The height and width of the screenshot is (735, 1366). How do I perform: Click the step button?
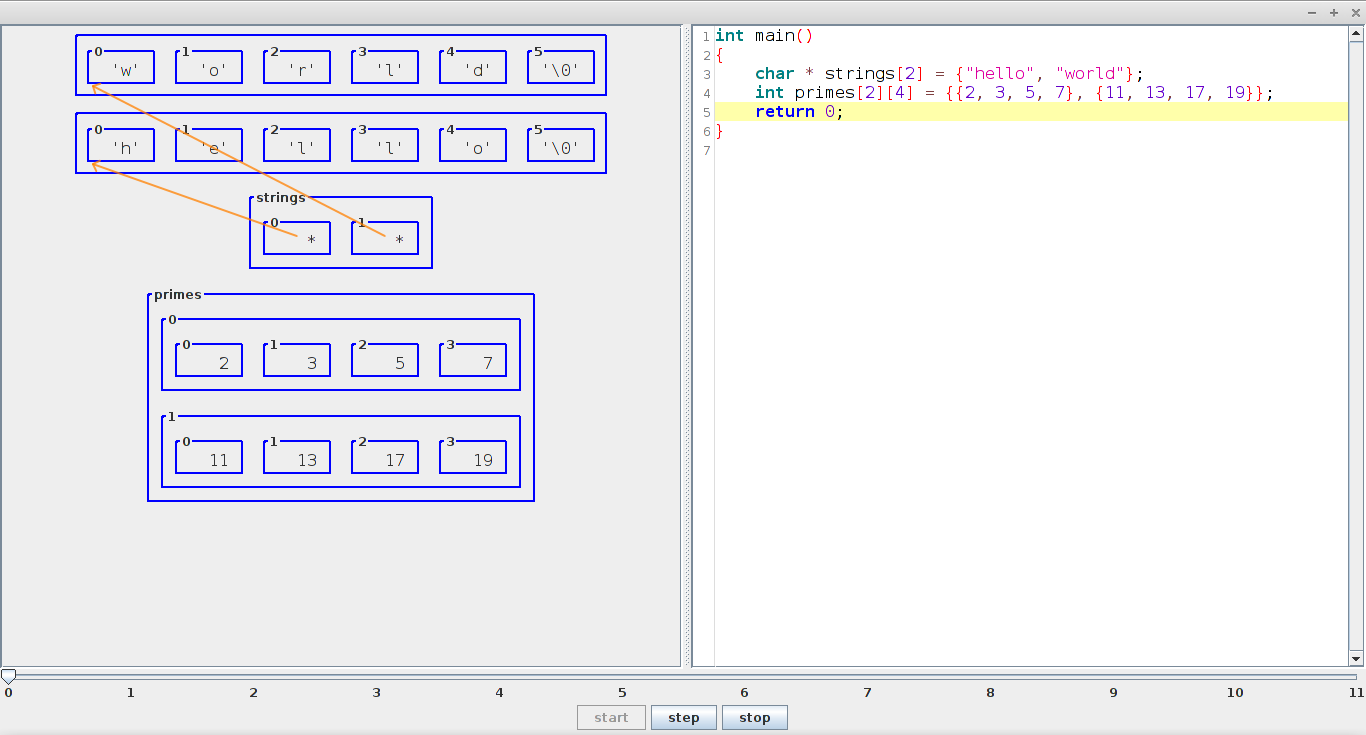(x=684, y=717)
